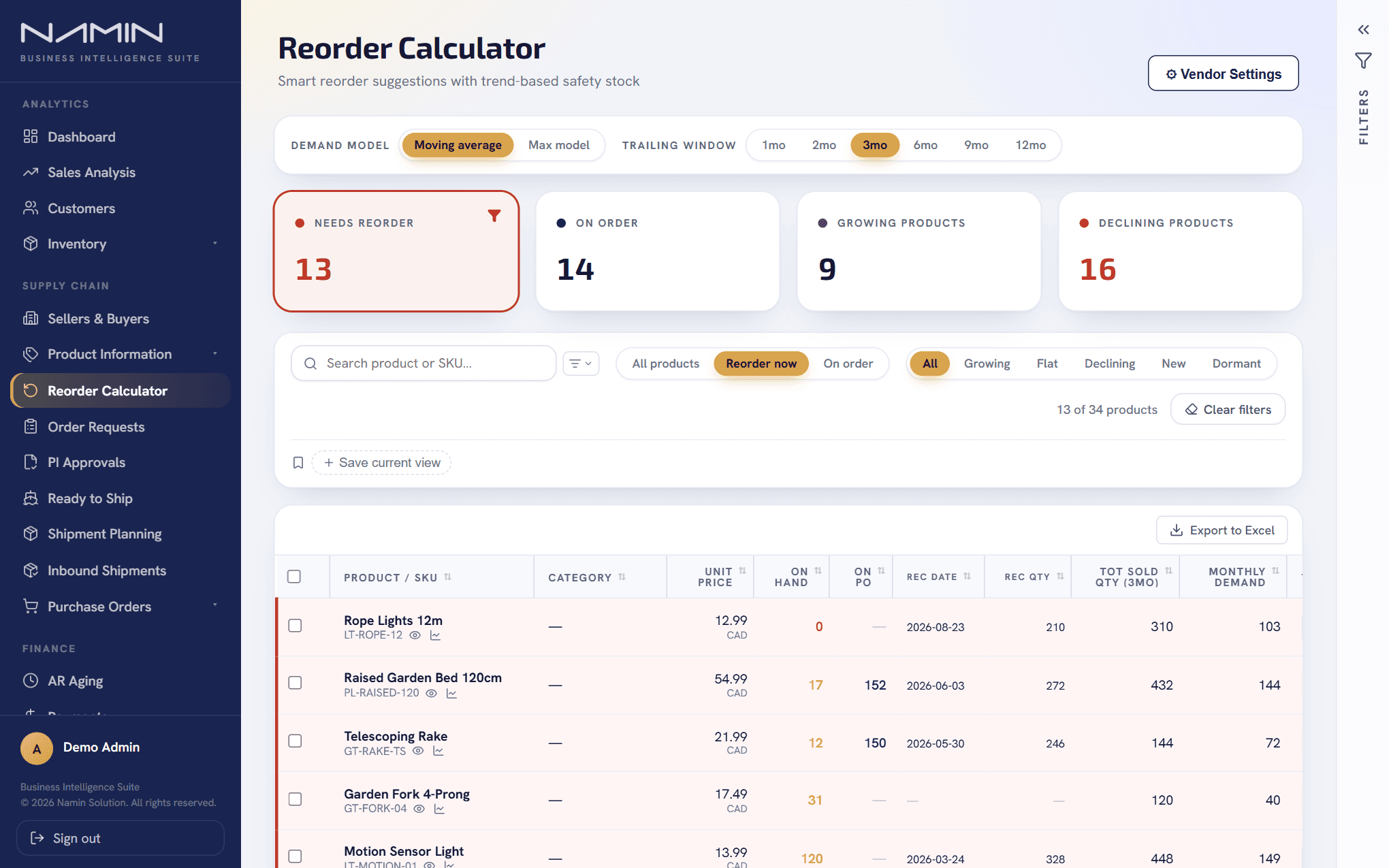Show All products filter tab
The image size is (1389, 868).
(x=665, y=364)
